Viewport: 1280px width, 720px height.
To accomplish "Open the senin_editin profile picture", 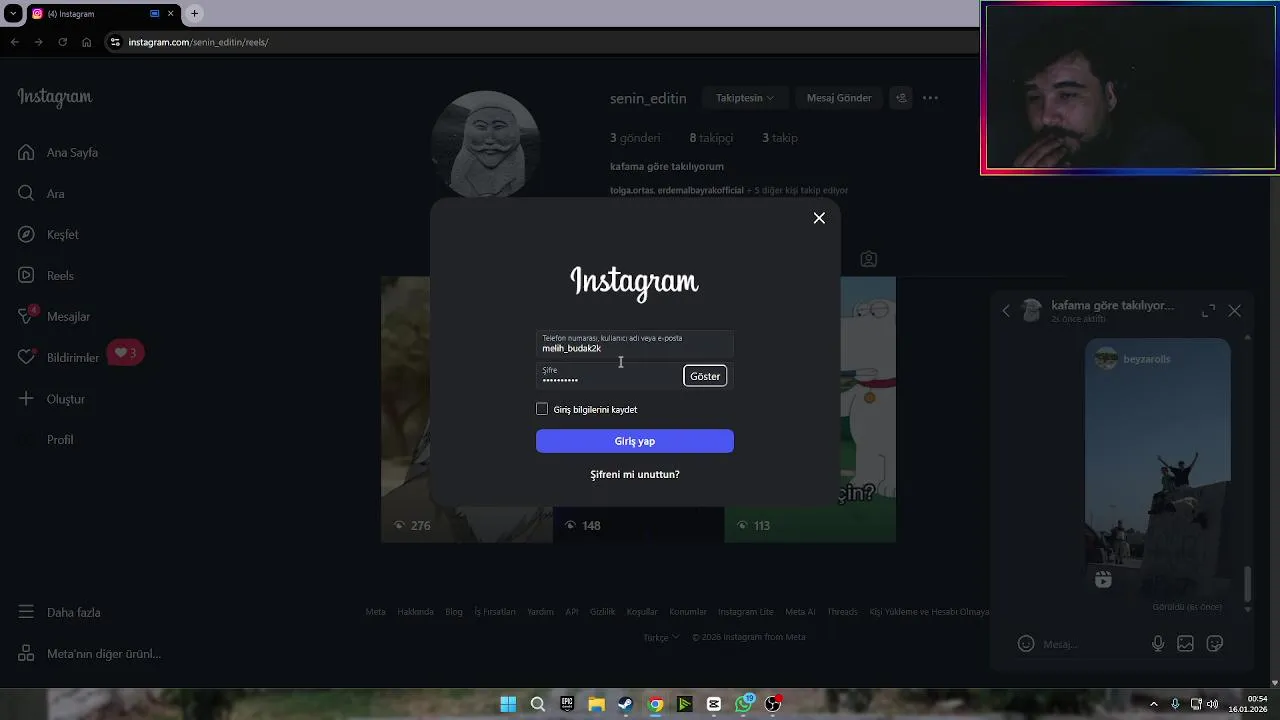I will (487, 144).
